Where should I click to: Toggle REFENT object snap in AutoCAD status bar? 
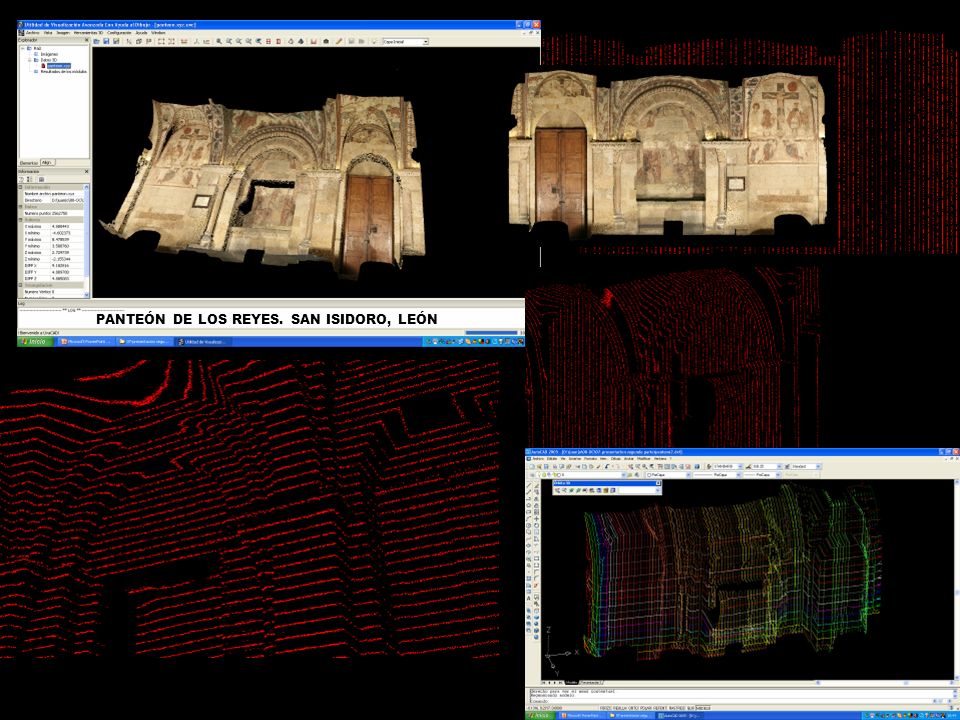660,708
